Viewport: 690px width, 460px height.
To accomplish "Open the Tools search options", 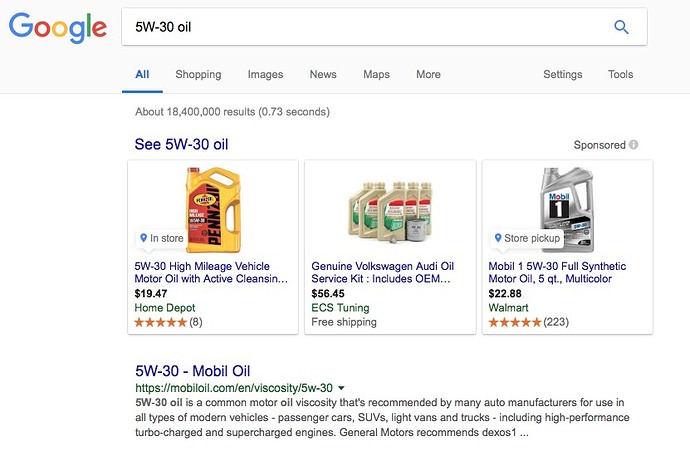I will click(x=620, y=74).
